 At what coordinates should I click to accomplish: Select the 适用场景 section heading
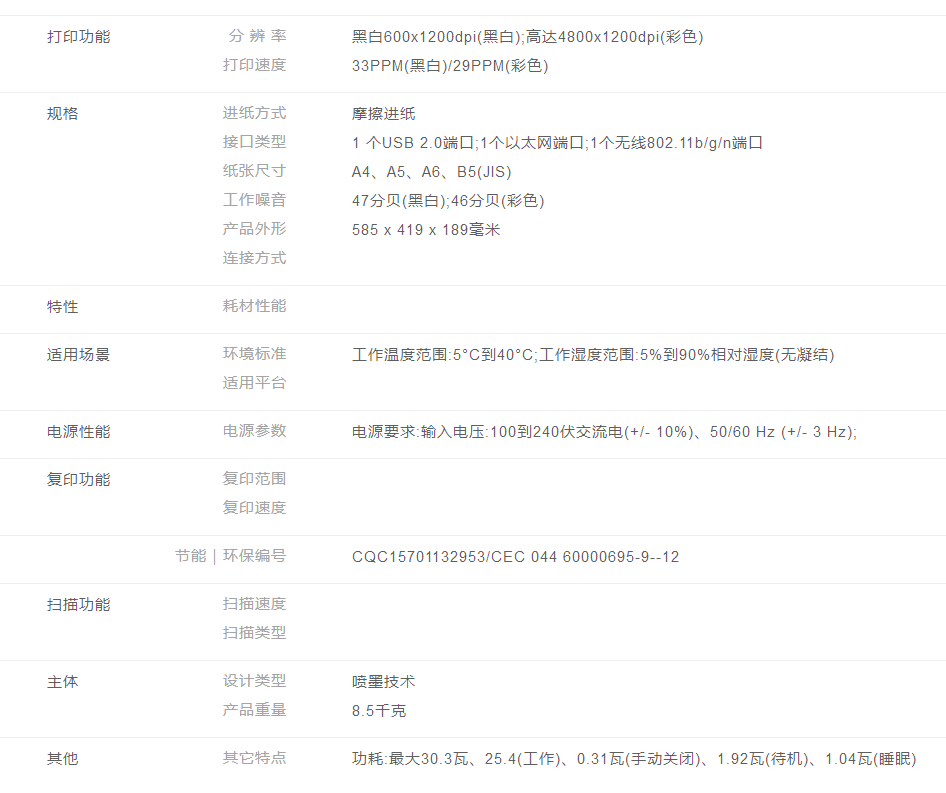pyautogui.click(x=78, y=355)
